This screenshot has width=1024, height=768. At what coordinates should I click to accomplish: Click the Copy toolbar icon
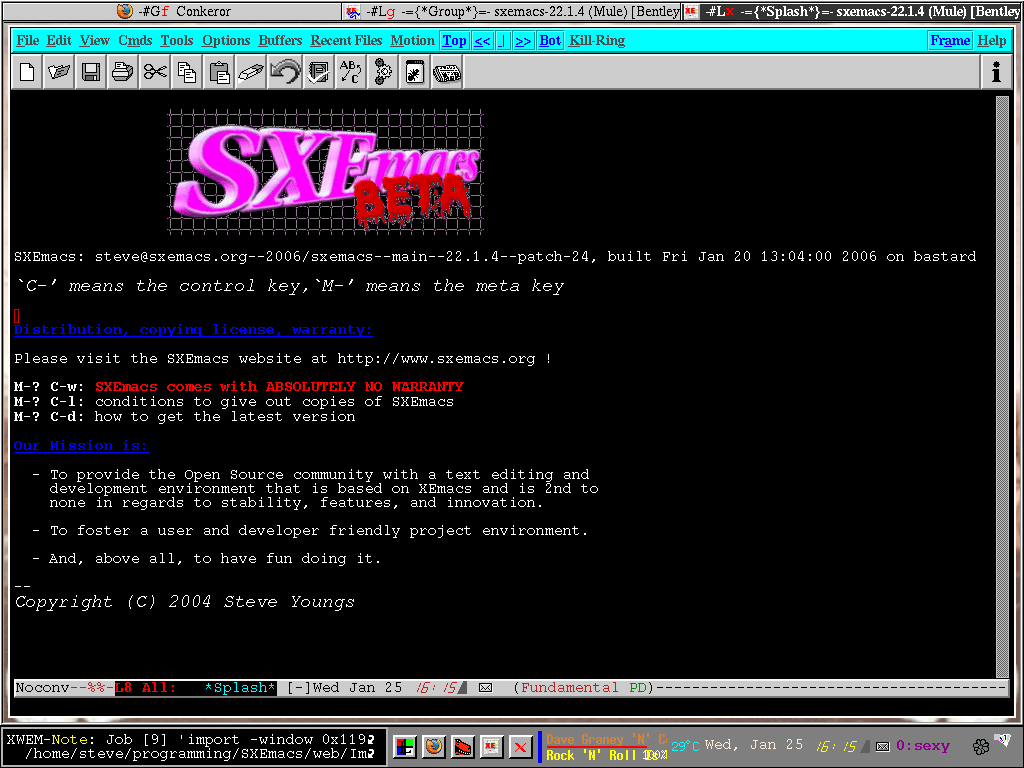coord(187,72)
